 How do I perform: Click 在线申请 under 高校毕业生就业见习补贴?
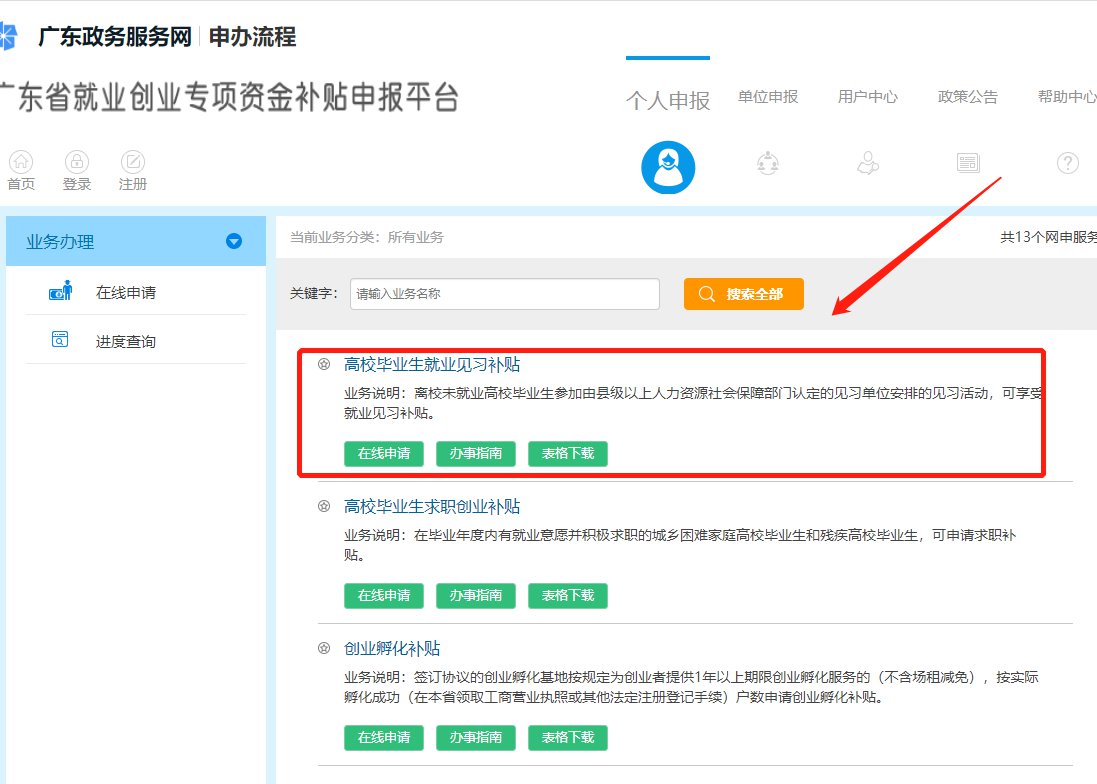(384, 453)
